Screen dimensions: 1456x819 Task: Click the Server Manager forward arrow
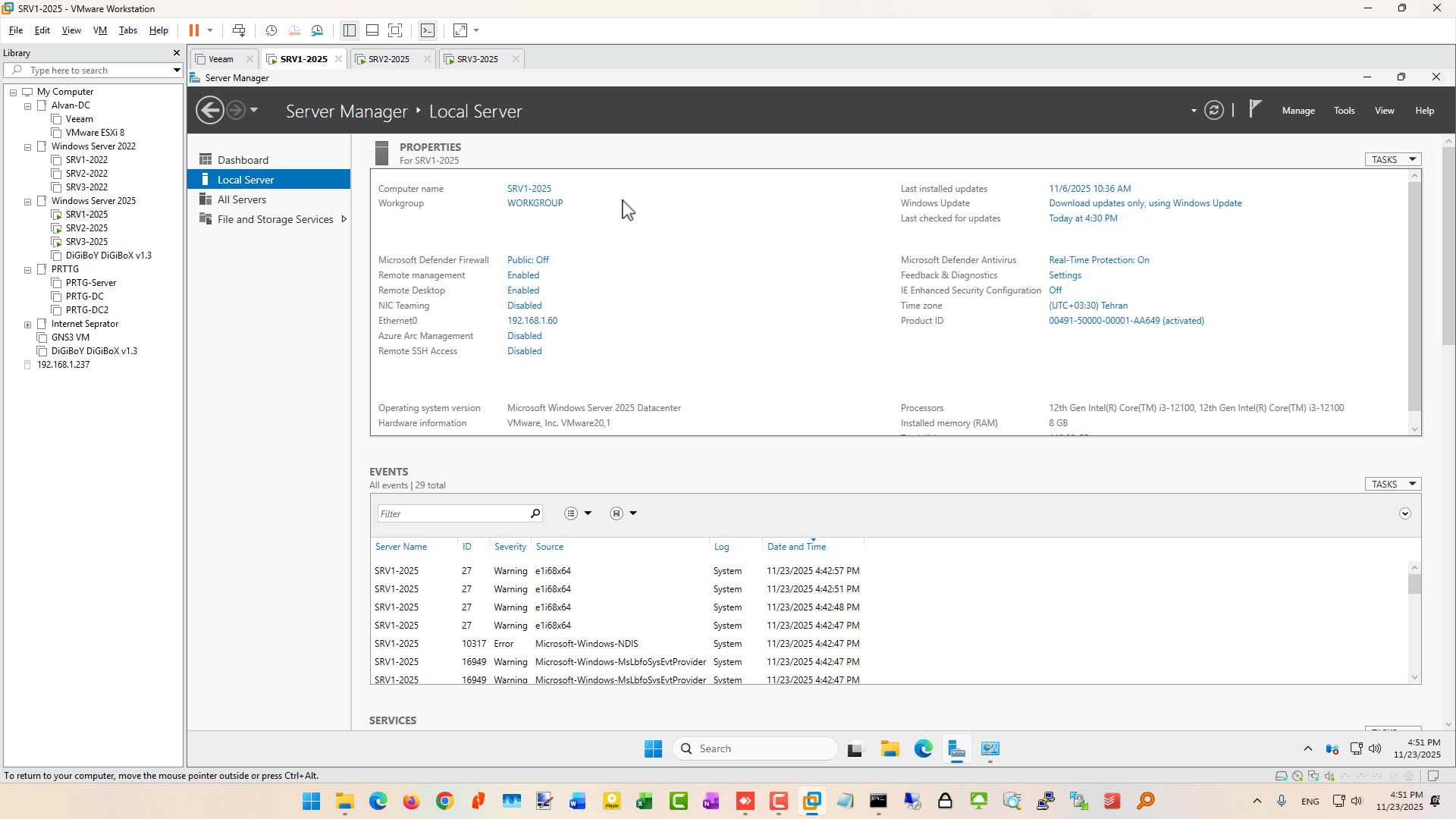pyautogui.click(x=236, y=111)
